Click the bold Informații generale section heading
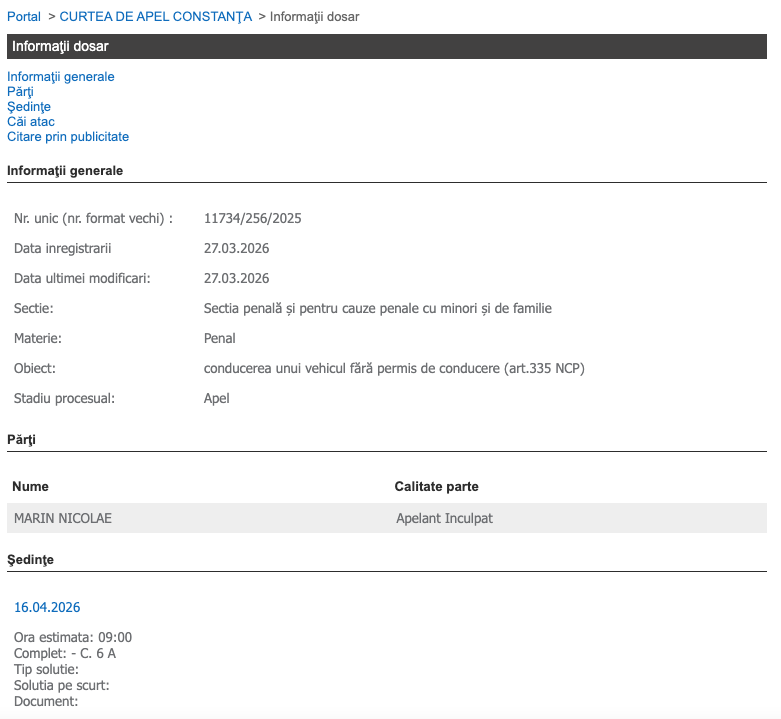This screenshot has height=719, width=781. pos(65,171)
